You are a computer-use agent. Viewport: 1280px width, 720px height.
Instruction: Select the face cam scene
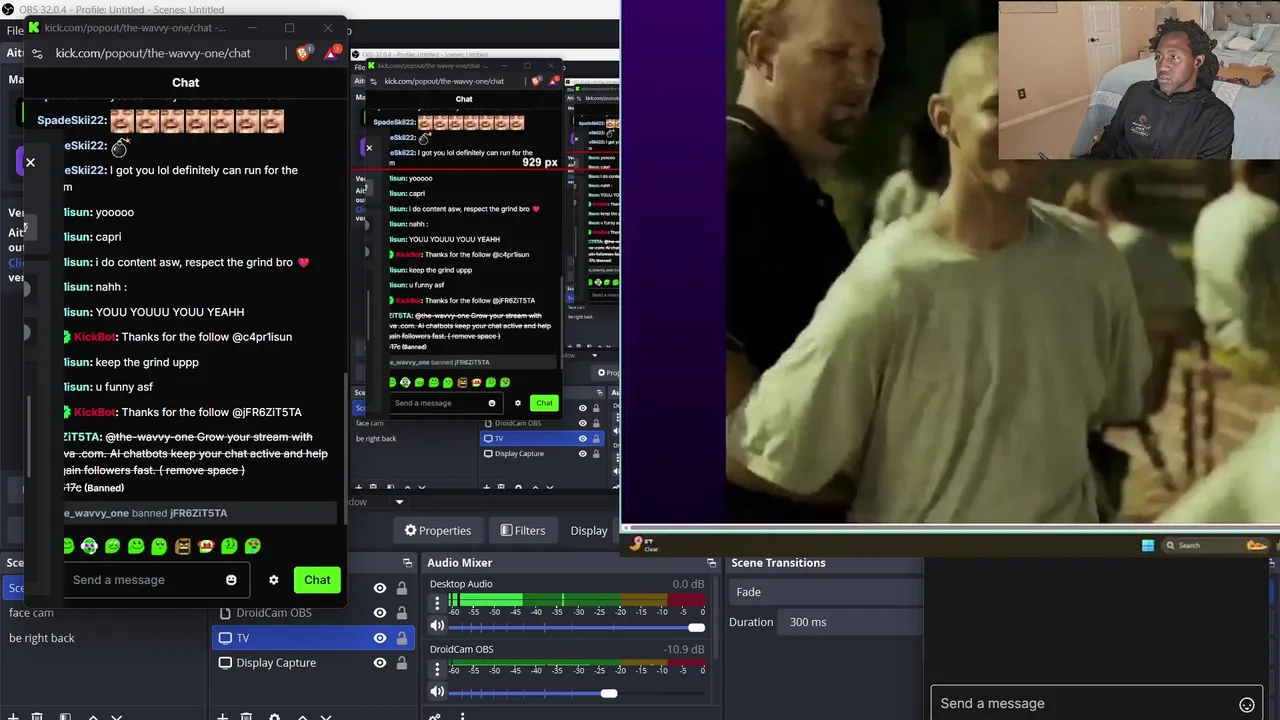click(x=31, y=613)
